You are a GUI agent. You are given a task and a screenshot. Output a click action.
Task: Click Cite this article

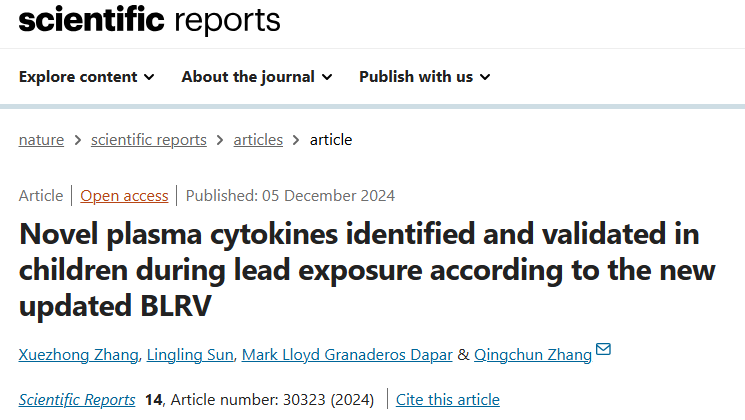(x=448, y=400)
